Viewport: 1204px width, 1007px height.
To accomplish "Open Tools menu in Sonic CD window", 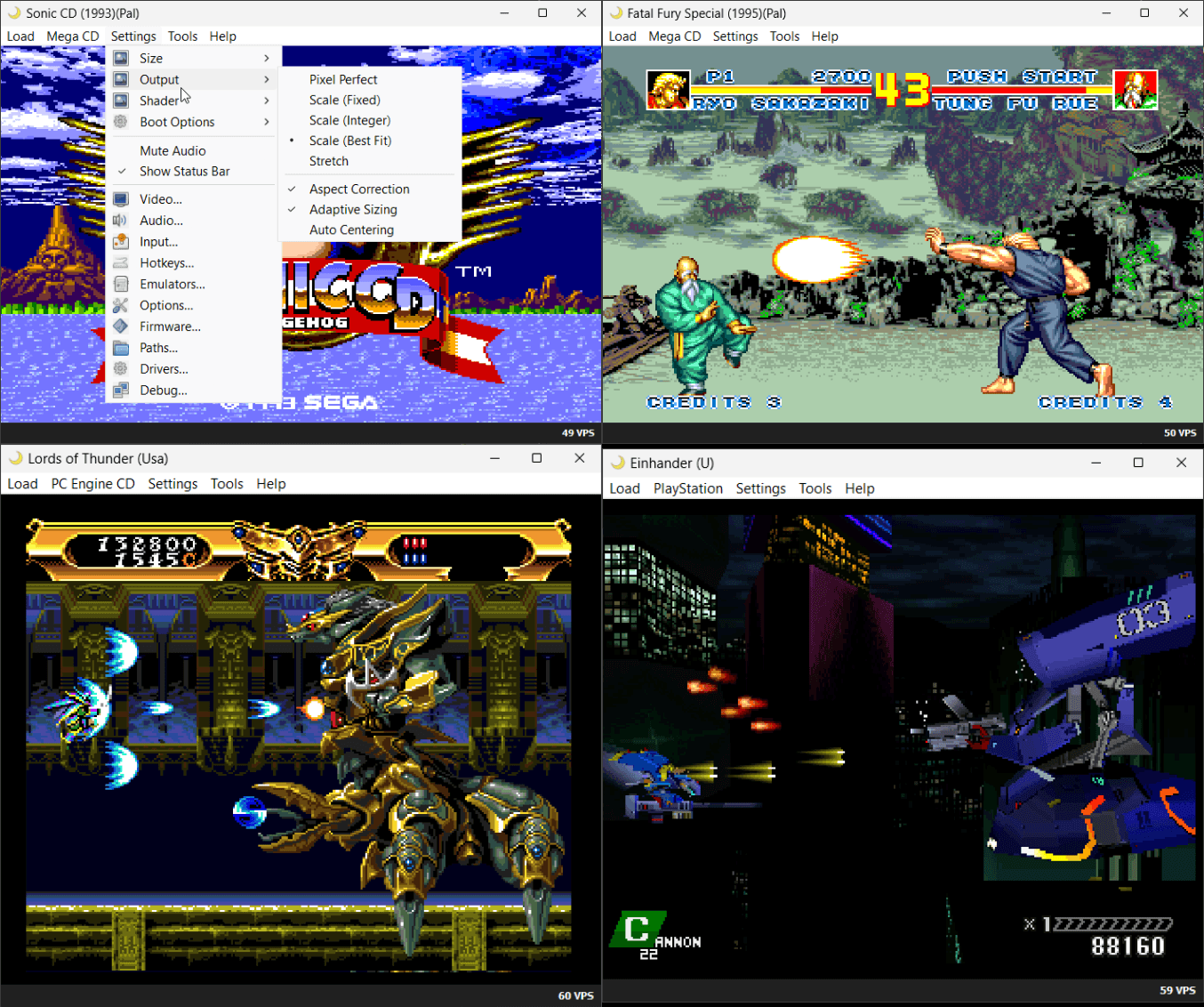I will 182,36.
